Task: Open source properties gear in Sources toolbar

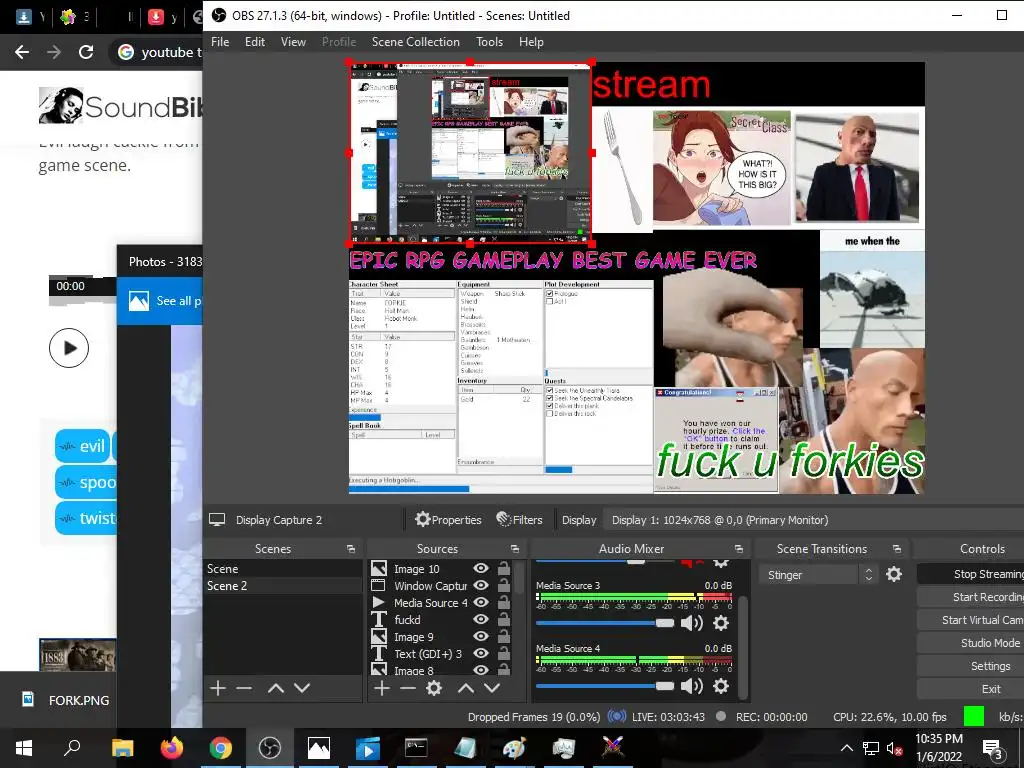Action: [434, 688]
